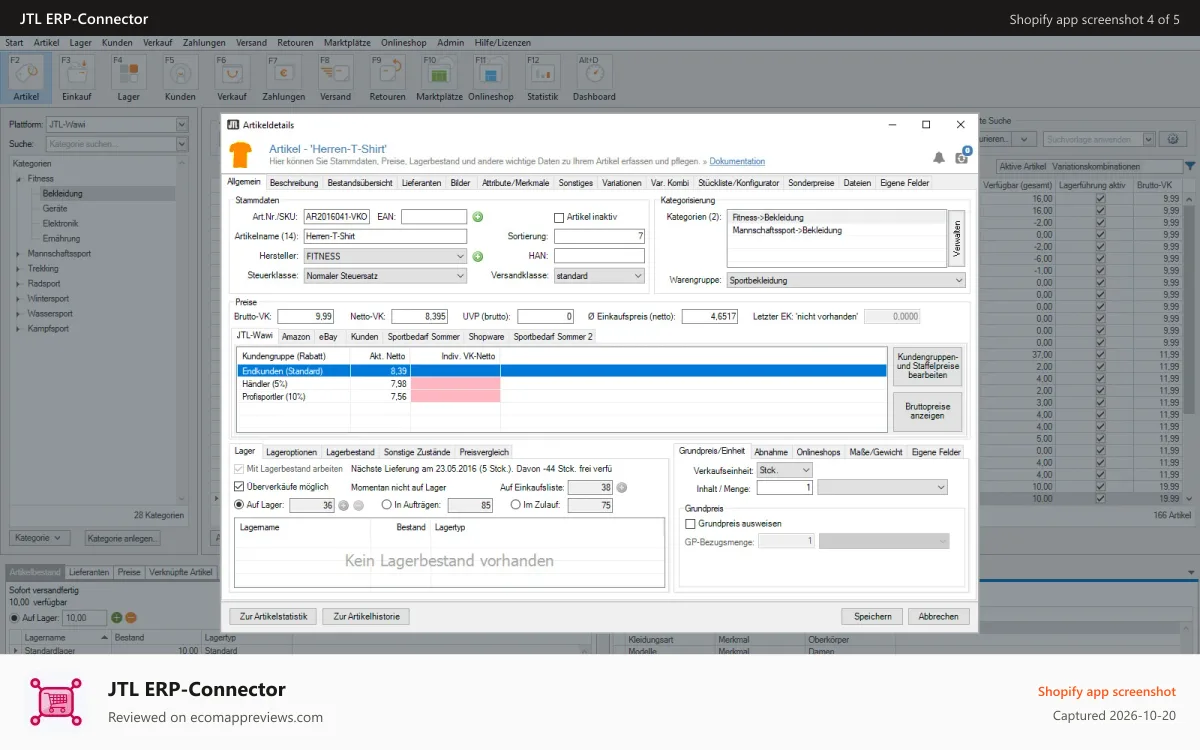Image resolution: width=1200 pixels, height=750 pixels.
Task: Click the plus icon next to Auf Lager value
Action: tap(343, 506)
